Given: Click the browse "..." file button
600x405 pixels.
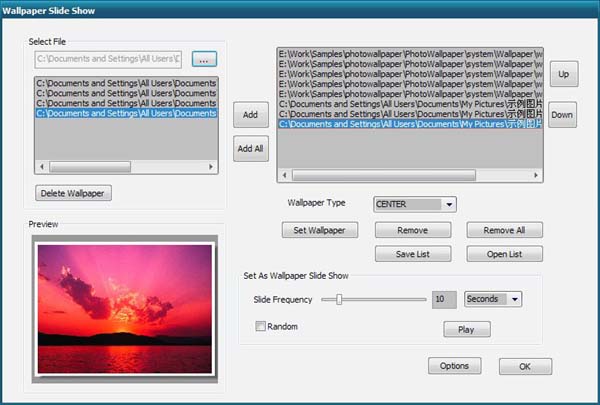Looking at the screenshot, I should pos(203,60).
